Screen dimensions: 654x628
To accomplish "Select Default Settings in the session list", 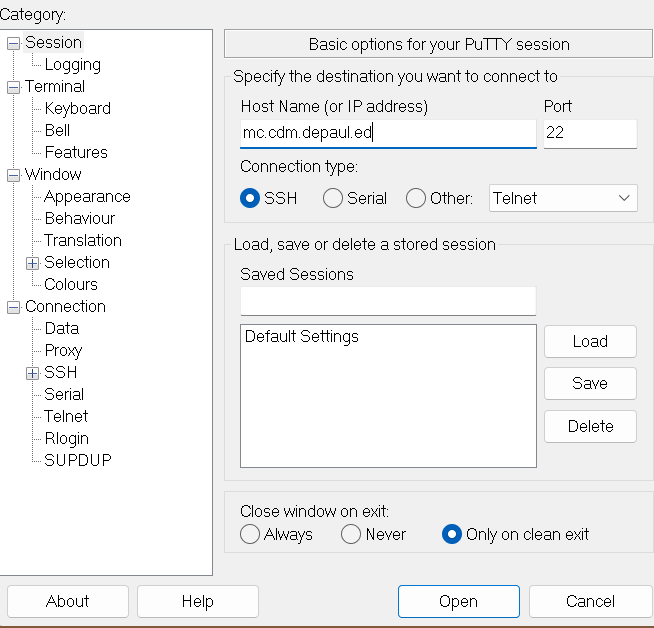I will tap(302, 337).
